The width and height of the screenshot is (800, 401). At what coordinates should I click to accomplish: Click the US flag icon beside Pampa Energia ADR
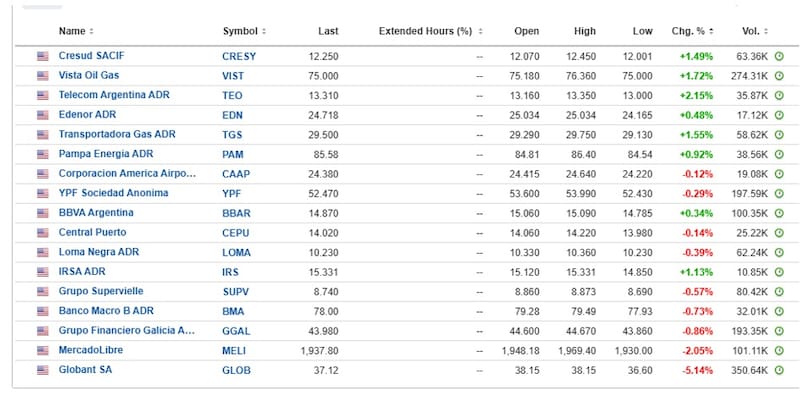click(43, 154)
